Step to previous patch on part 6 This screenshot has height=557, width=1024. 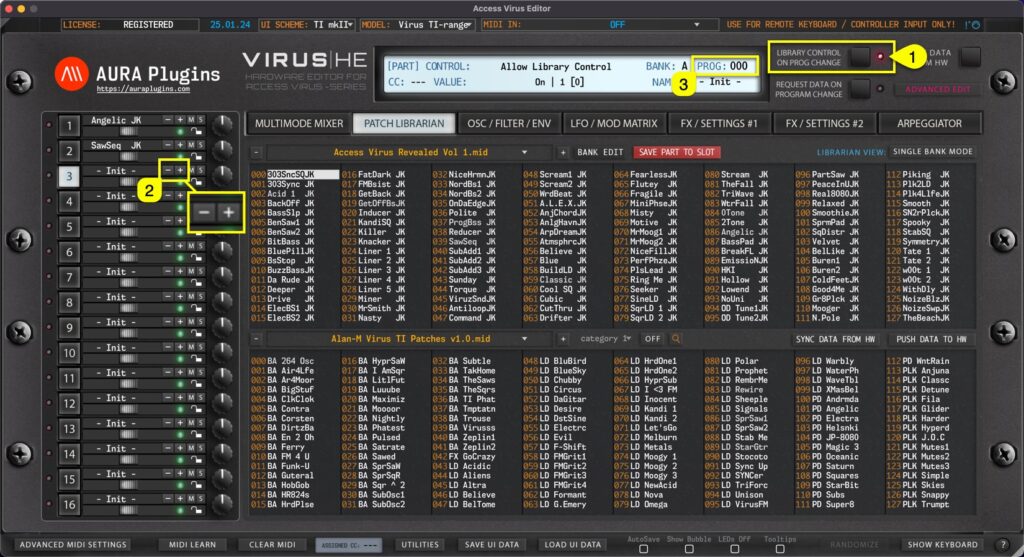(168, 246)
